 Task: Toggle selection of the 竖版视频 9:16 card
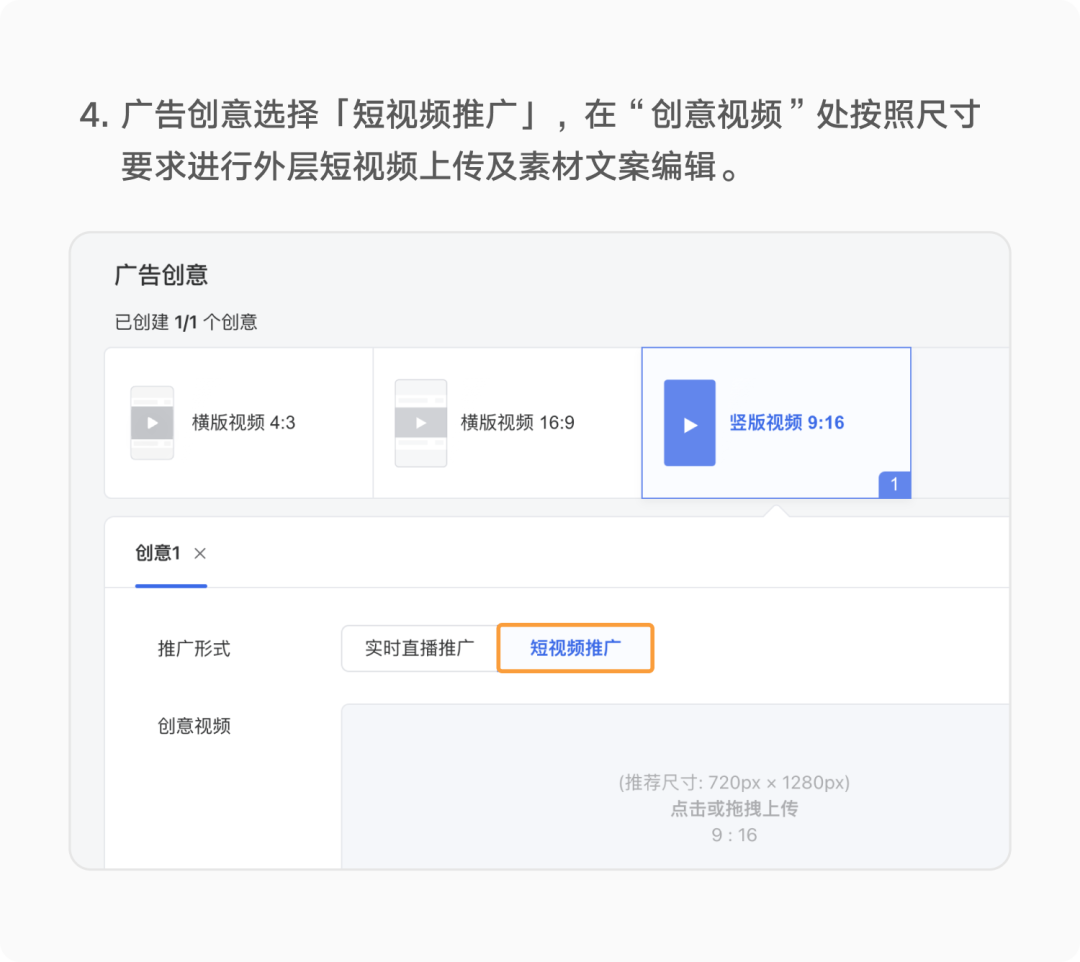[776, 423]
